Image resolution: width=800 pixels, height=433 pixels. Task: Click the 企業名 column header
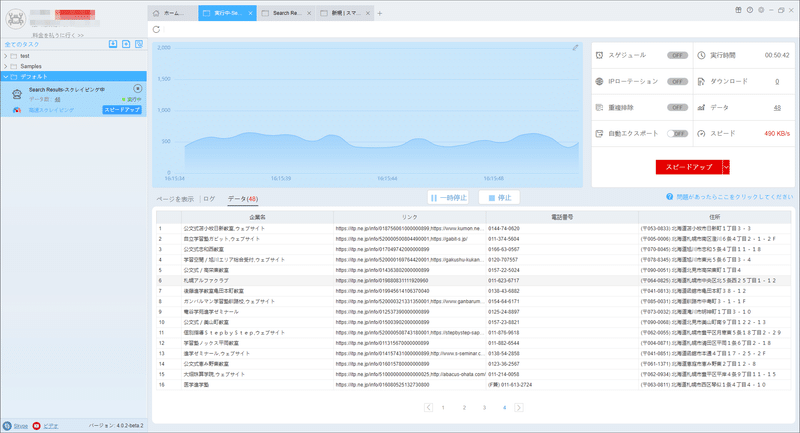(x=257, y=217)
